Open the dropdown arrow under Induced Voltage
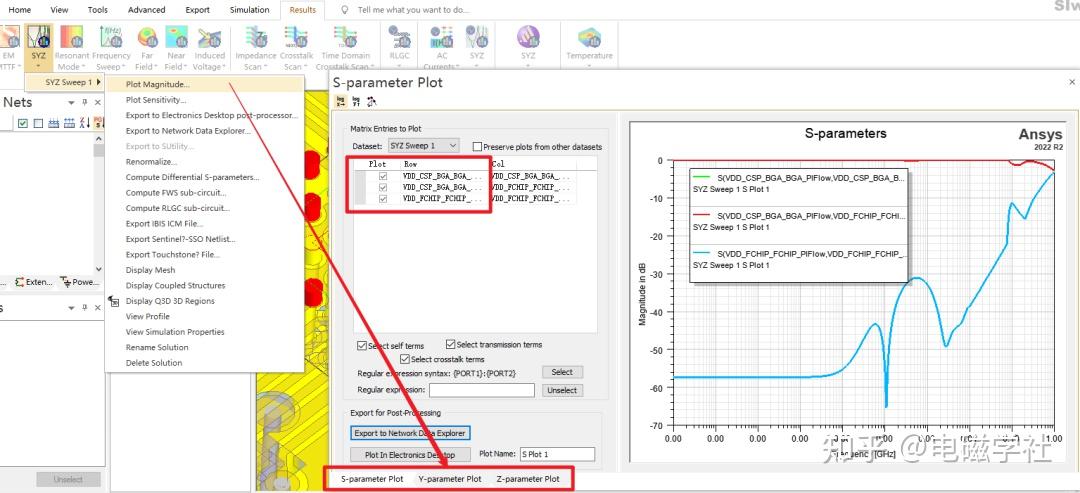 pyautogui.click(x=225, y=67)
